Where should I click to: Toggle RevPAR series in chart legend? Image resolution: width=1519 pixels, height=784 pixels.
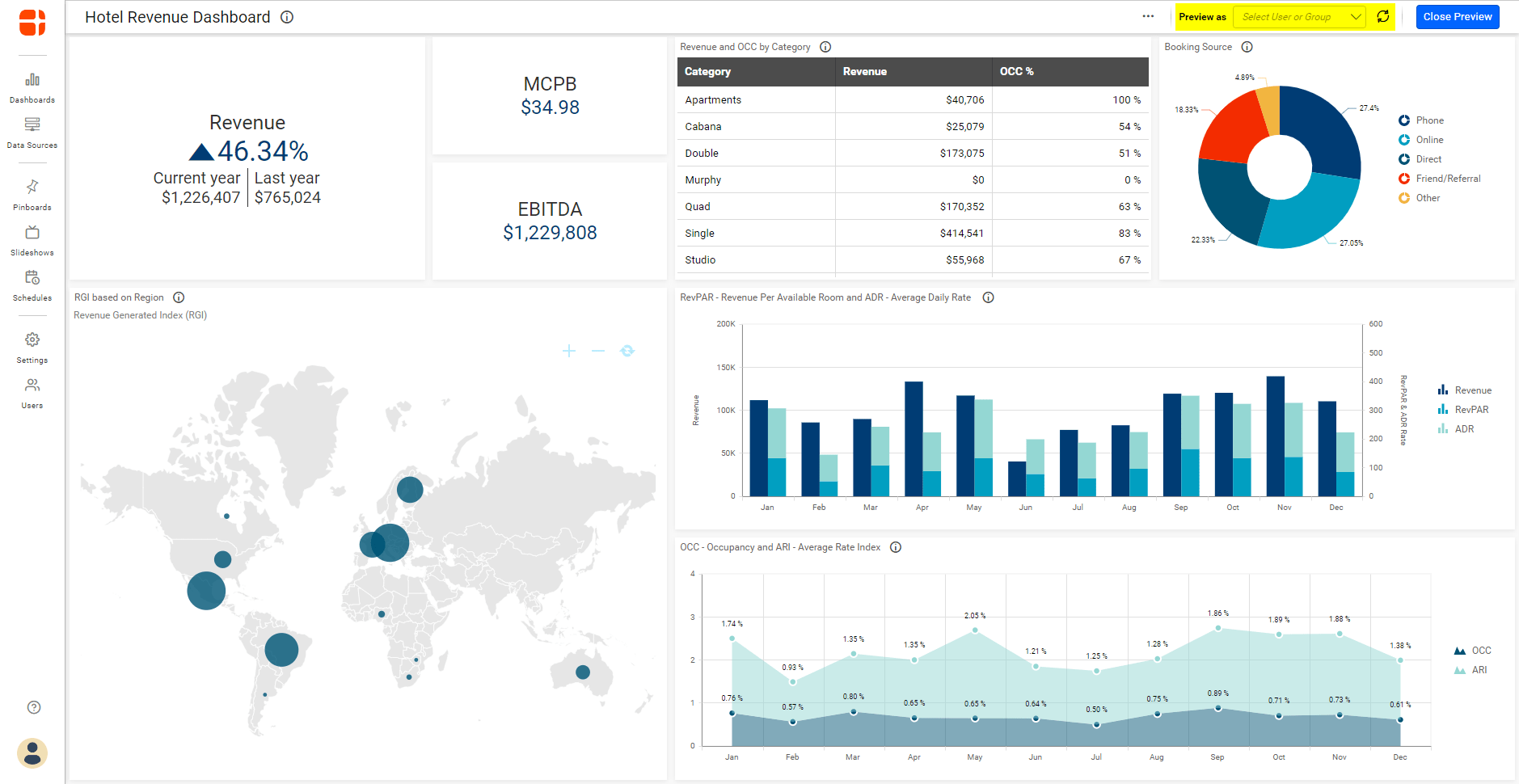1470,410
